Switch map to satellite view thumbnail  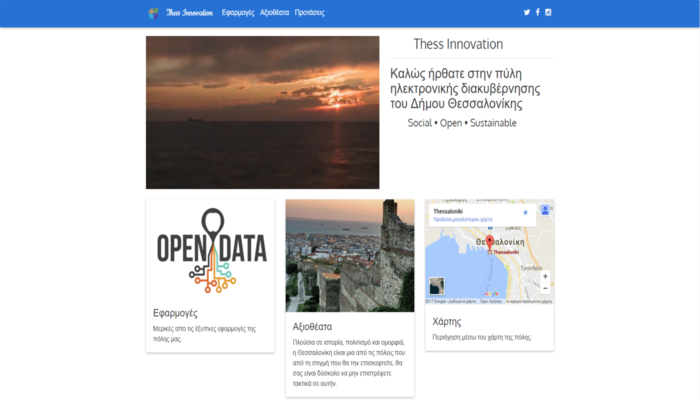(x=436, y=285)
